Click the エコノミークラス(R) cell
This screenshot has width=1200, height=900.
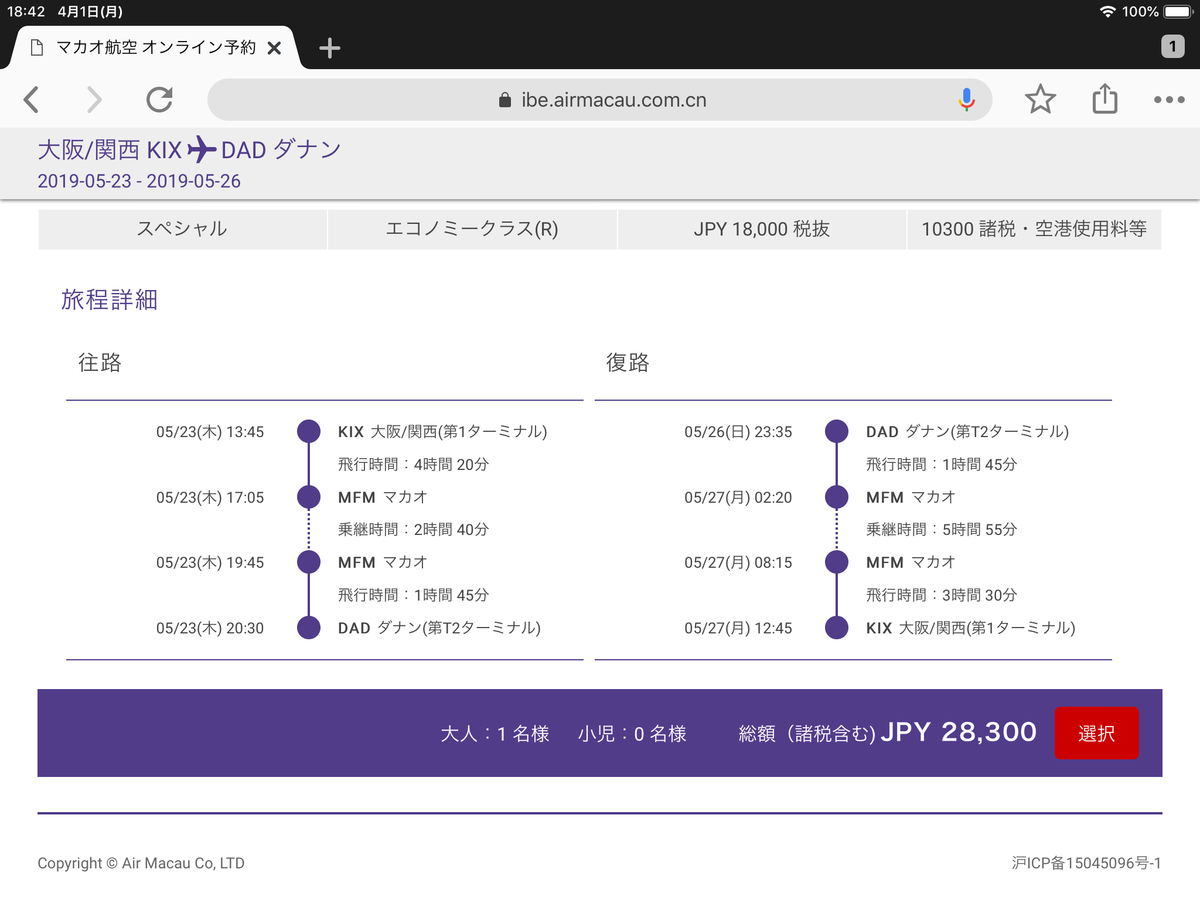coord(472,229)
